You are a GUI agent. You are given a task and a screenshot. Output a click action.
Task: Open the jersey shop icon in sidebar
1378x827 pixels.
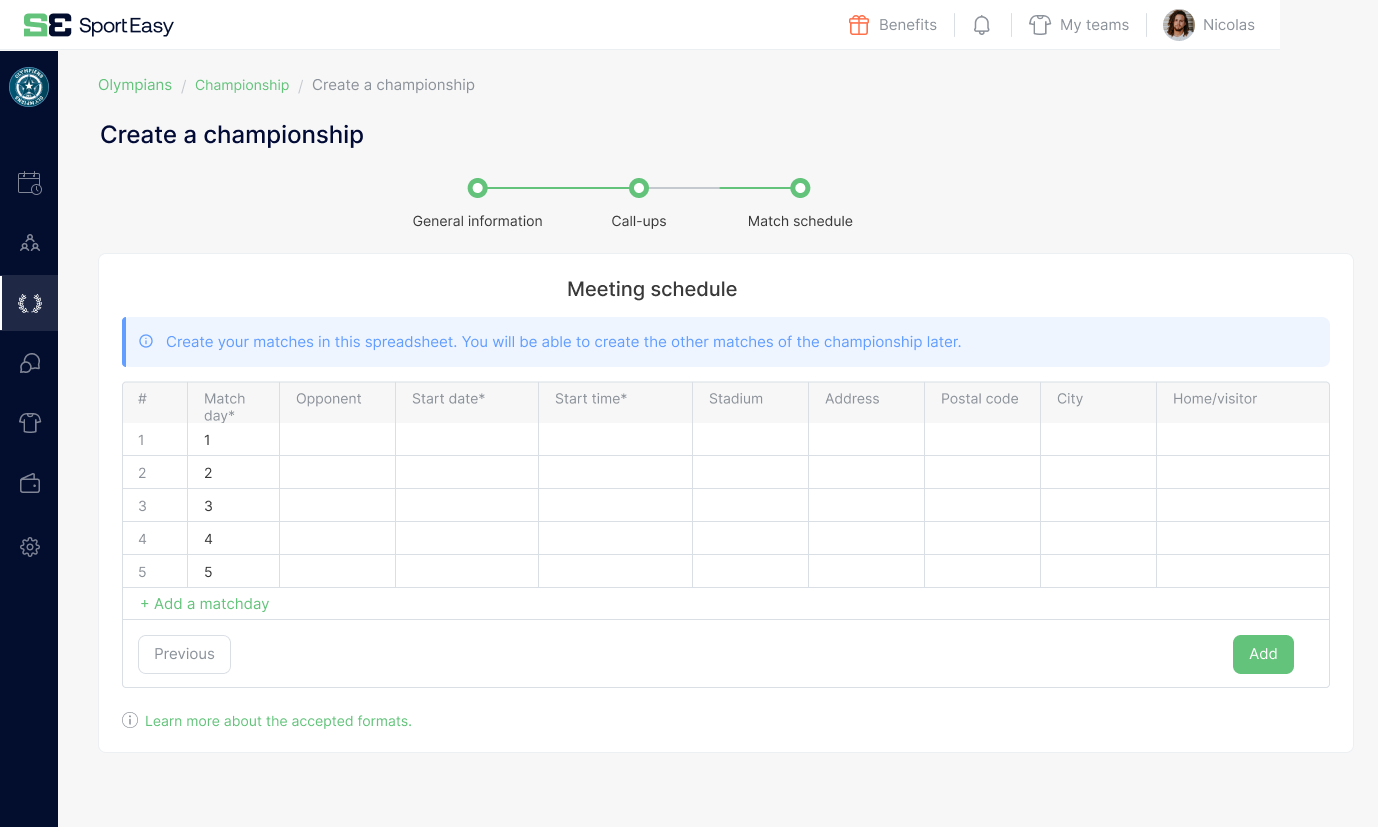(x=30, y=423)
